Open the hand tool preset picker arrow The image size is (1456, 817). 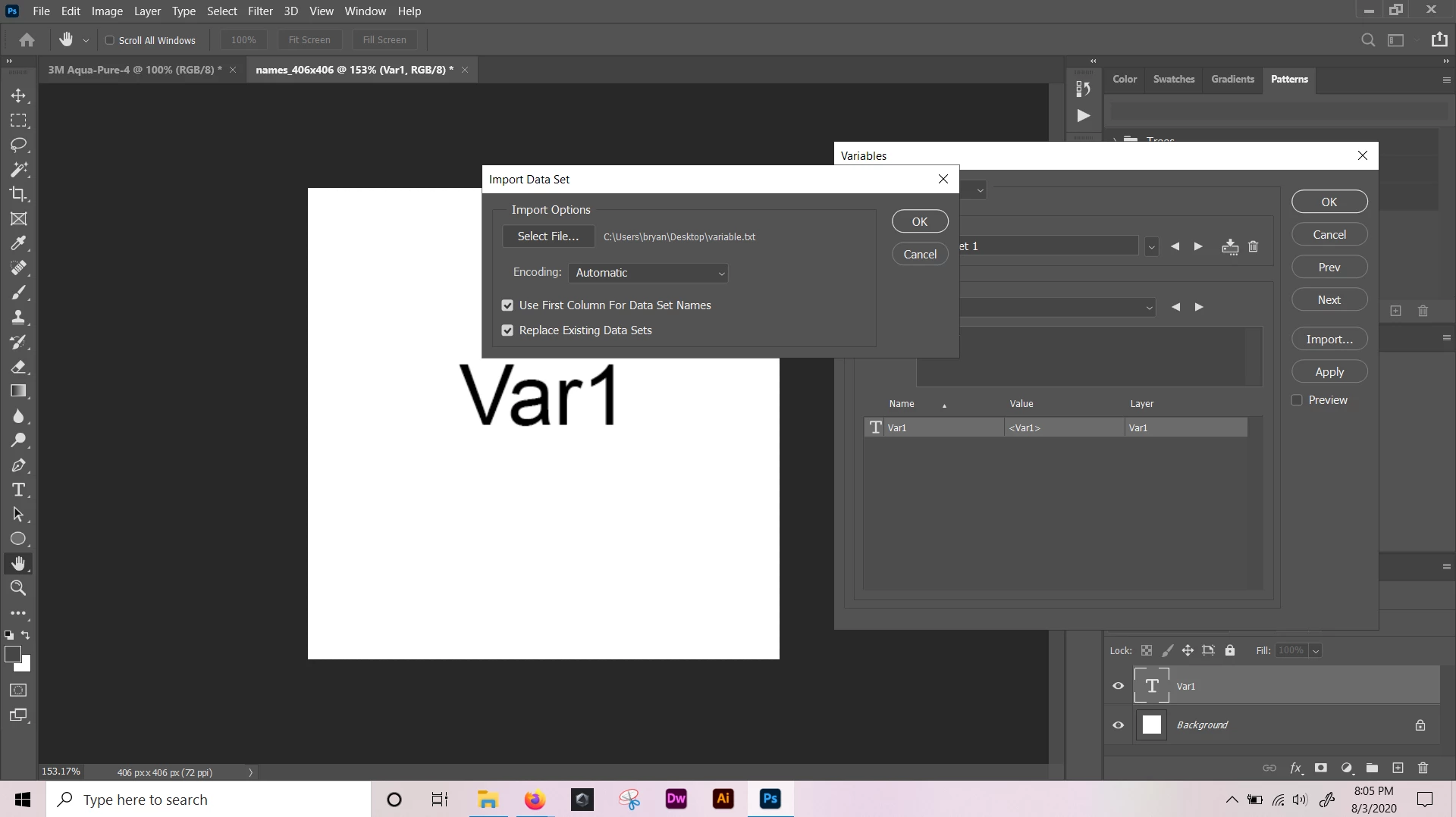pos(86,40)
